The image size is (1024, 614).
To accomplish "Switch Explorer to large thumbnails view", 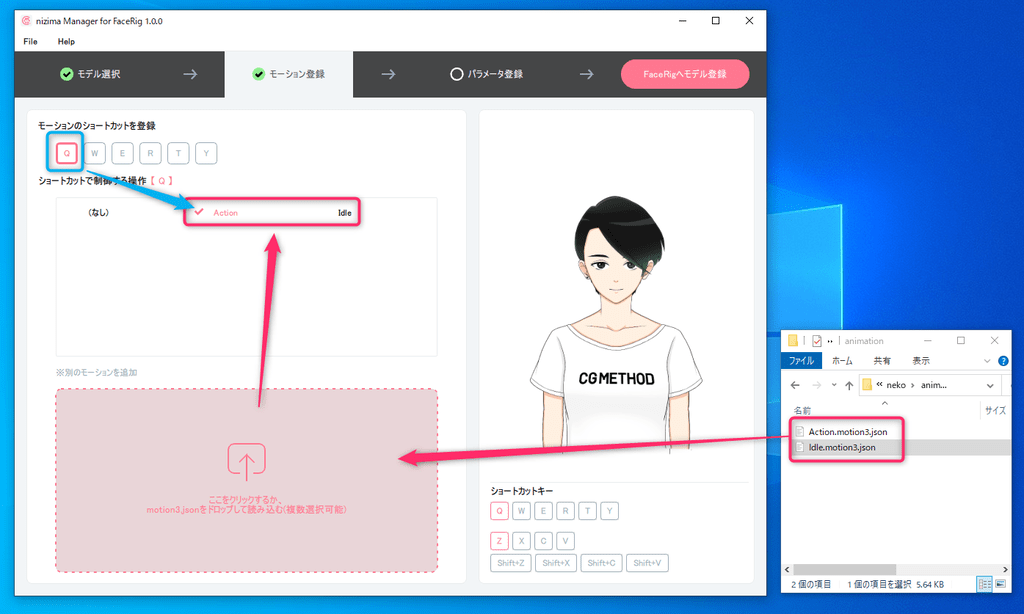I will click(x=1000, y=583).
